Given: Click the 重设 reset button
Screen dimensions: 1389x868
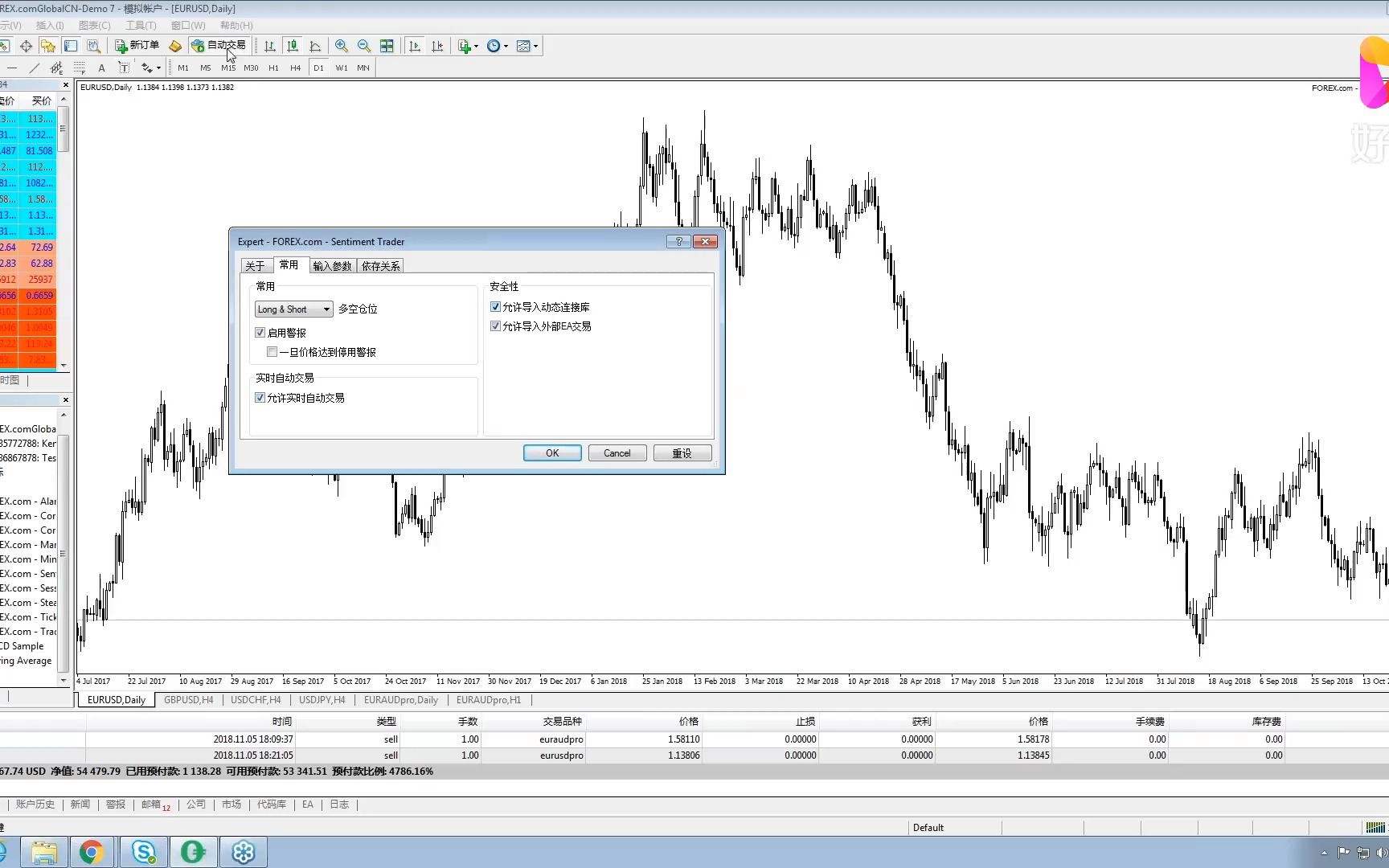Looking at the screenshot, I should point(682,453).
